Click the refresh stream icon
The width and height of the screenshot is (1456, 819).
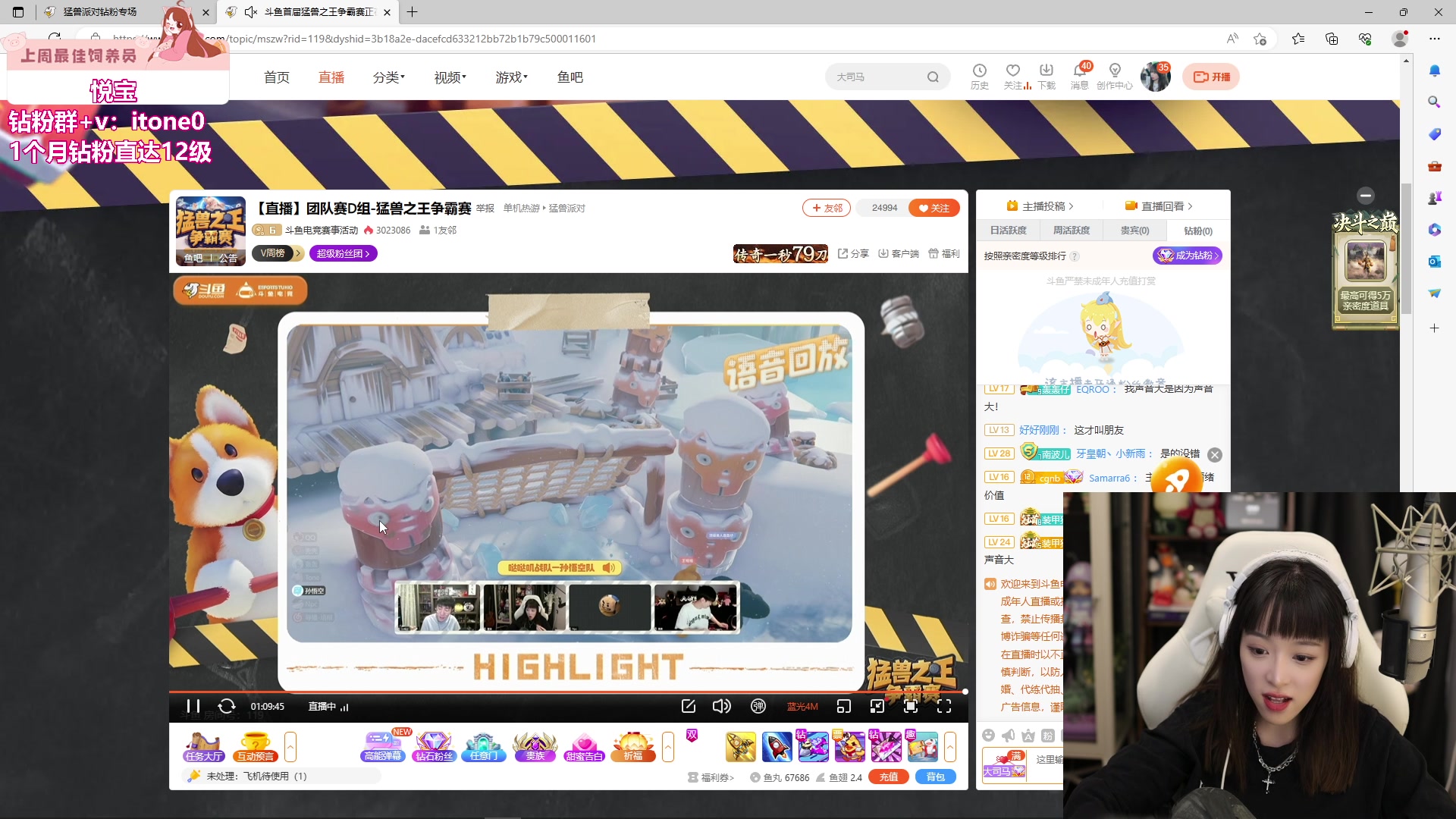[x=227, y=706]
